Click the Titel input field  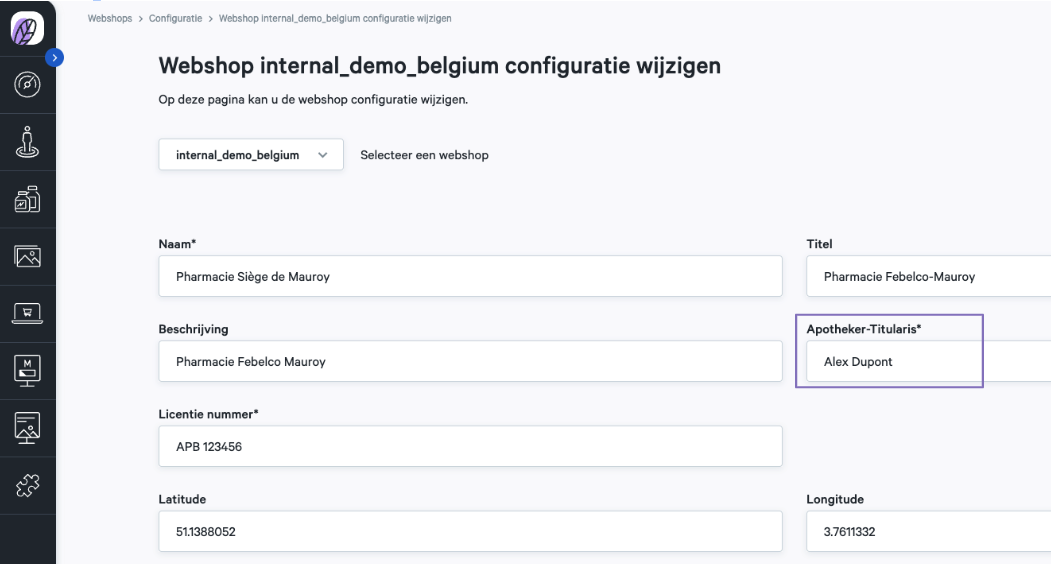pyautogui.click(x=929, y=276)
